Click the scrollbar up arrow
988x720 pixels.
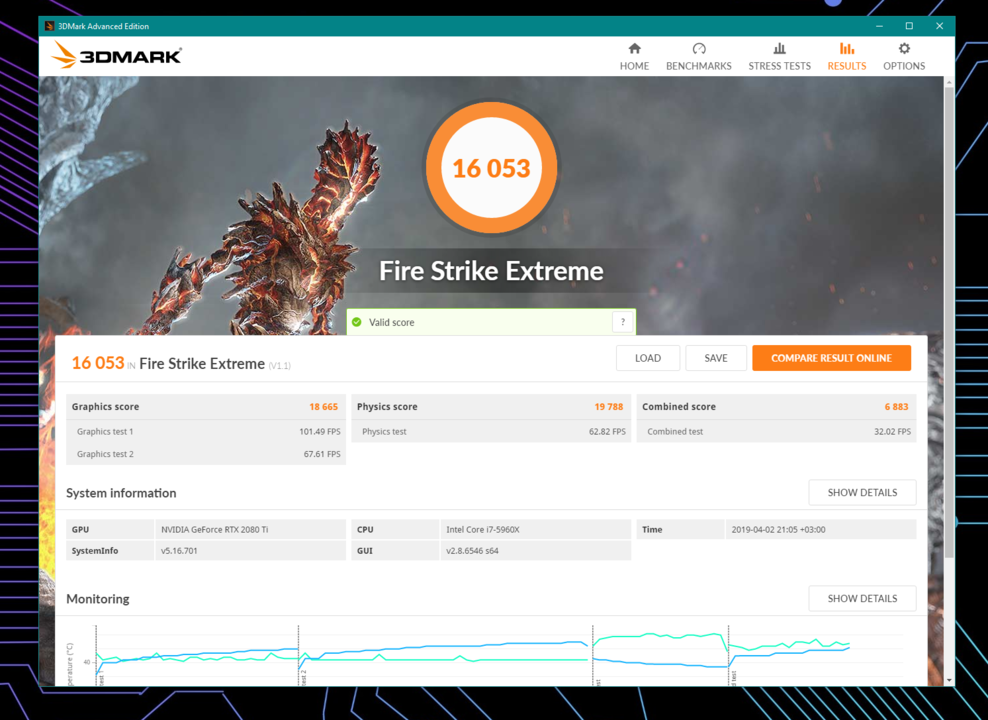[x=949, y=82]
